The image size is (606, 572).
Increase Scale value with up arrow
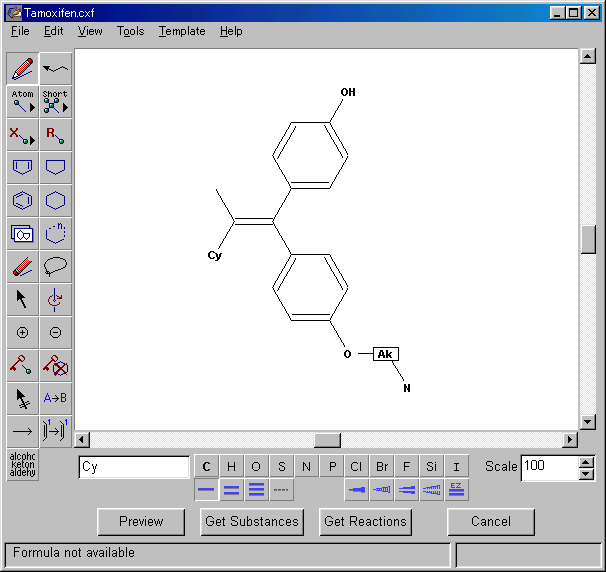click(586, 462)
